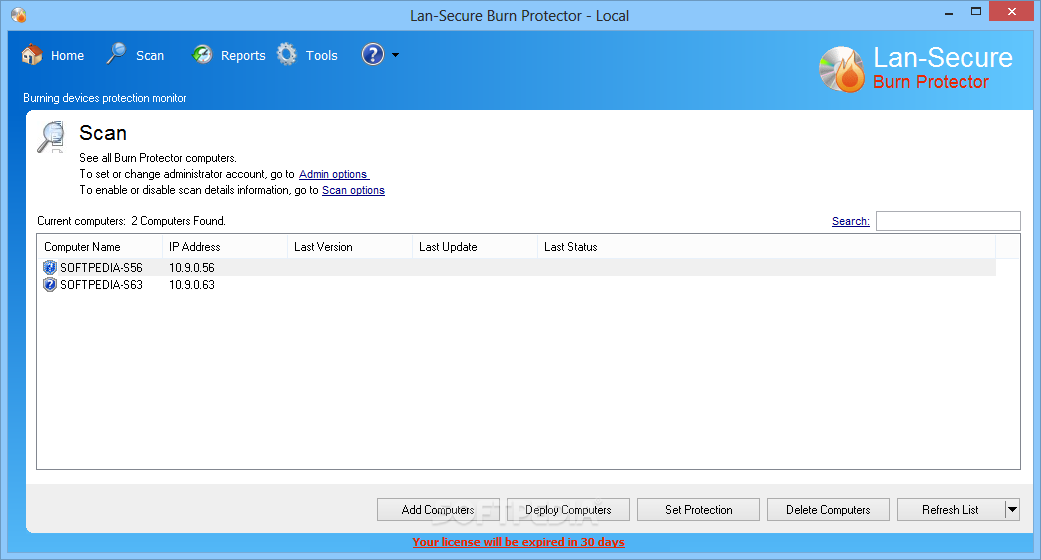This screenshot has height=560, width=1041.
Task: Click the Add Computers button
Action: pos(438,510)
